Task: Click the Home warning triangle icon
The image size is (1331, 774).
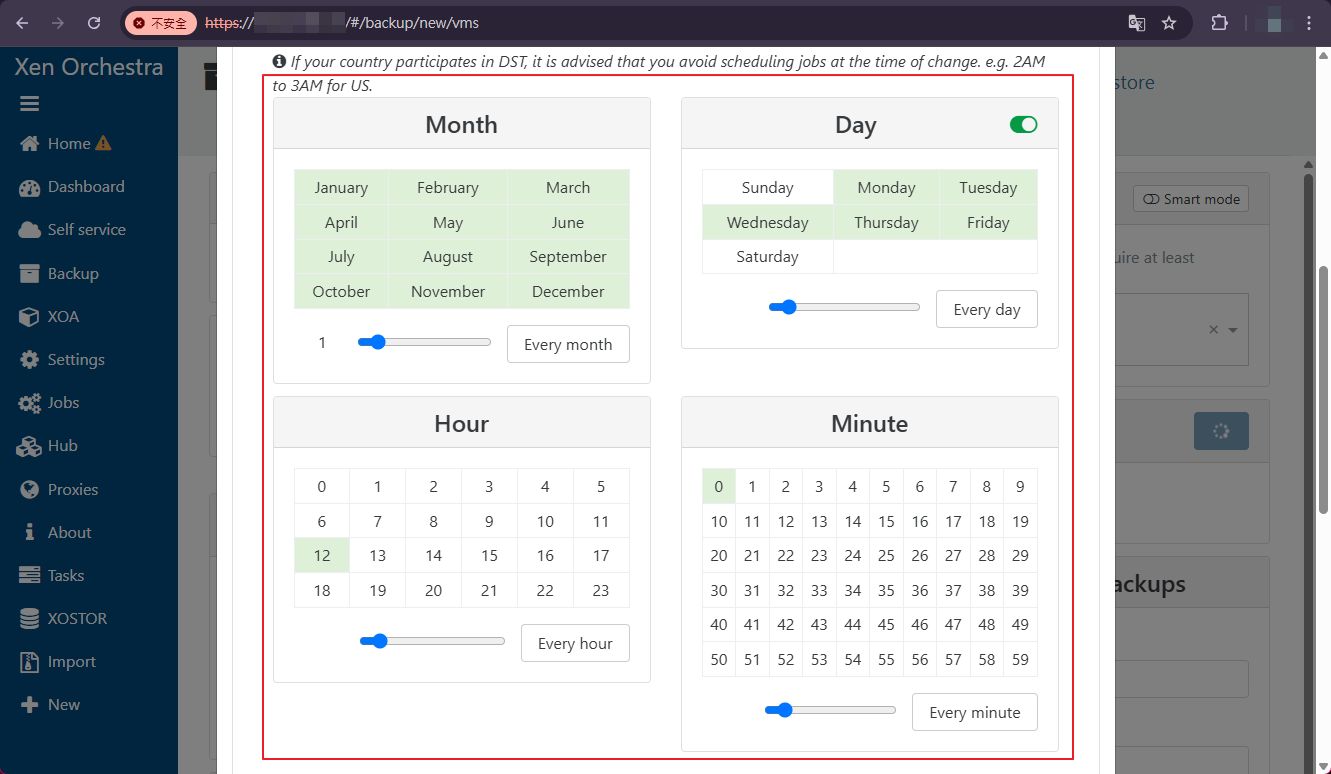Action: pyautogui.click(x=103, y=143)
